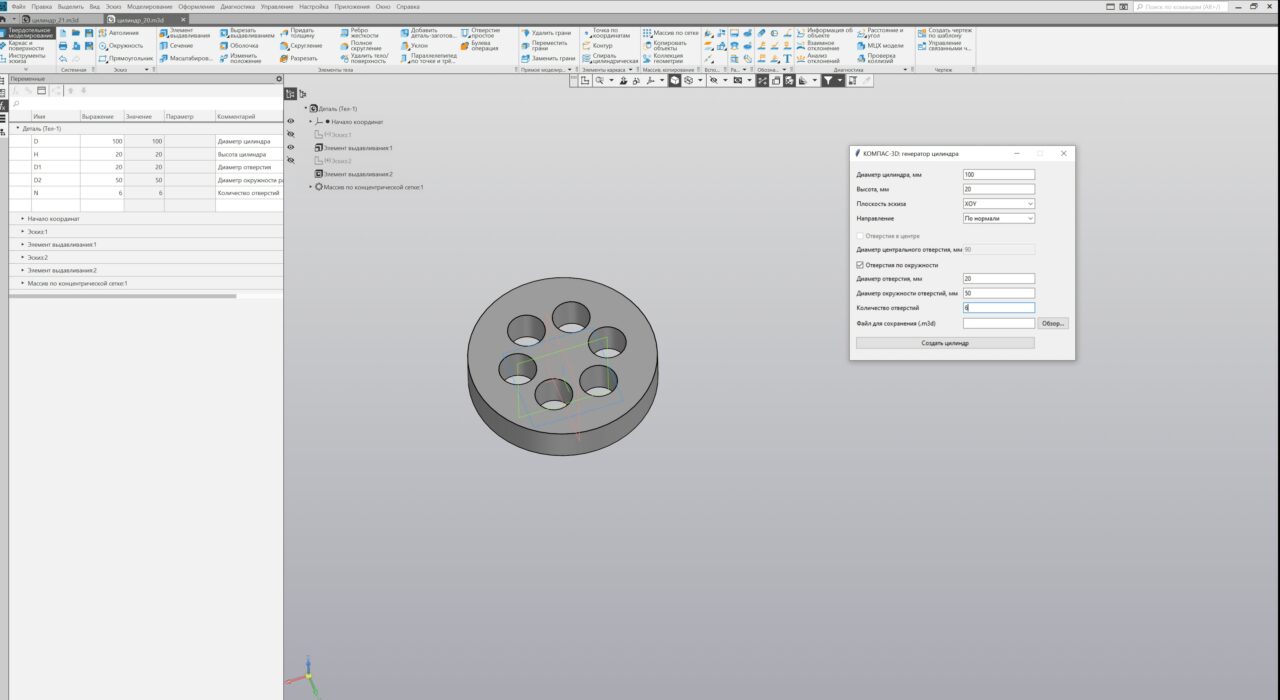Open Информация об объекте tool
1280x700 pixels.
[825, 33]
